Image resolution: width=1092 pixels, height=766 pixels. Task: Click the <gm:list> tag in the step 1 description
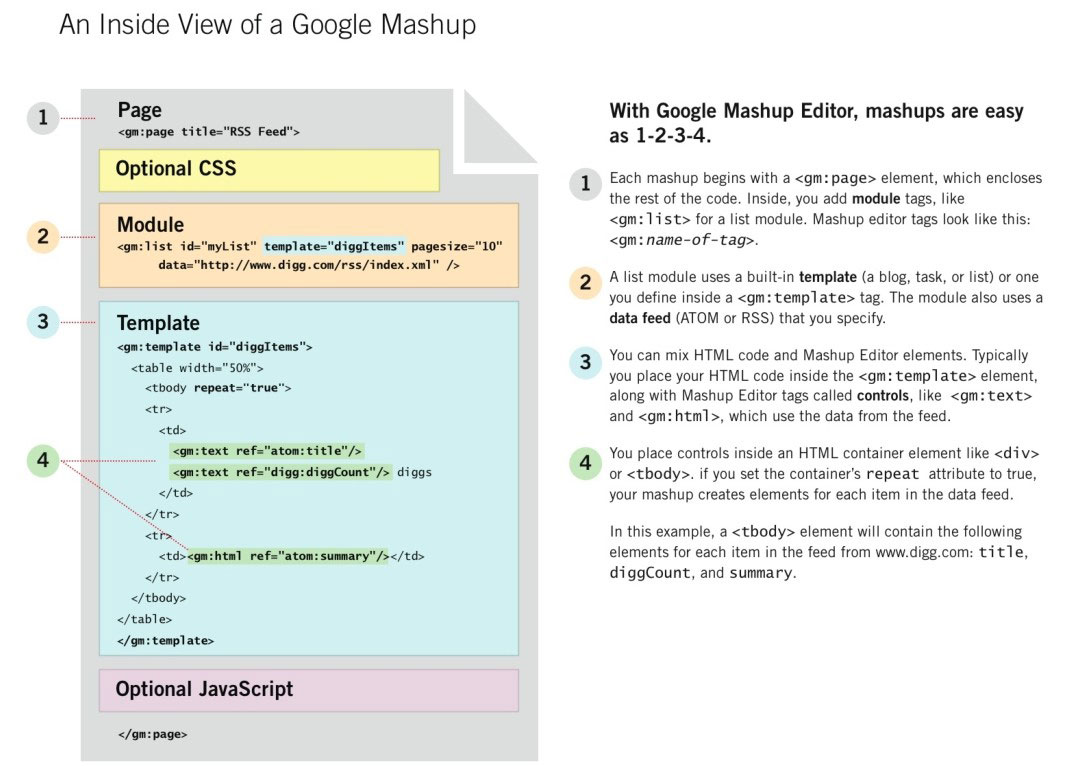point(650,219)
